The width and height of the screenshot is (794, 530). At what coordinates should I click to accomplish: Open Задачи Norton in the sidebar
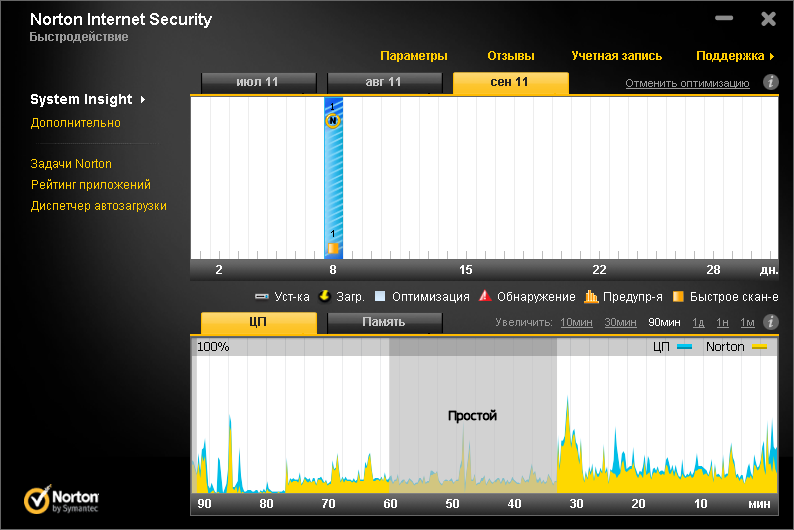coord(71,164)
